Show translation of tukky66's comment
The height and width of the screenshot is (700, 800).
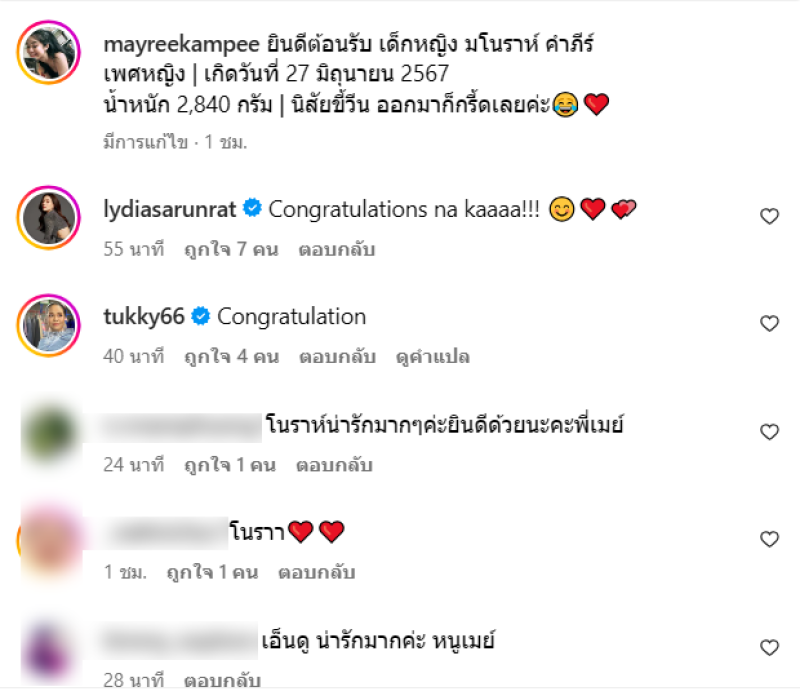433,357
